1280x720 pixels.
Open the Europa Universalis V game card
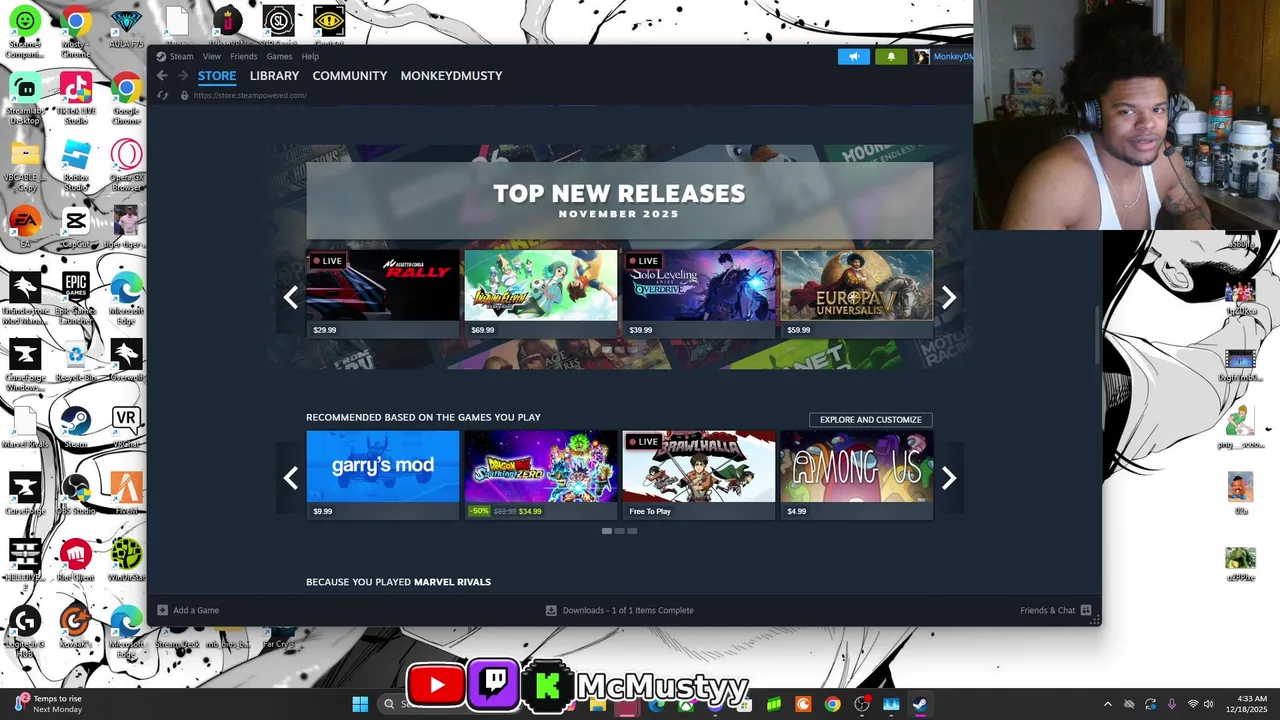tap(857, 294)
